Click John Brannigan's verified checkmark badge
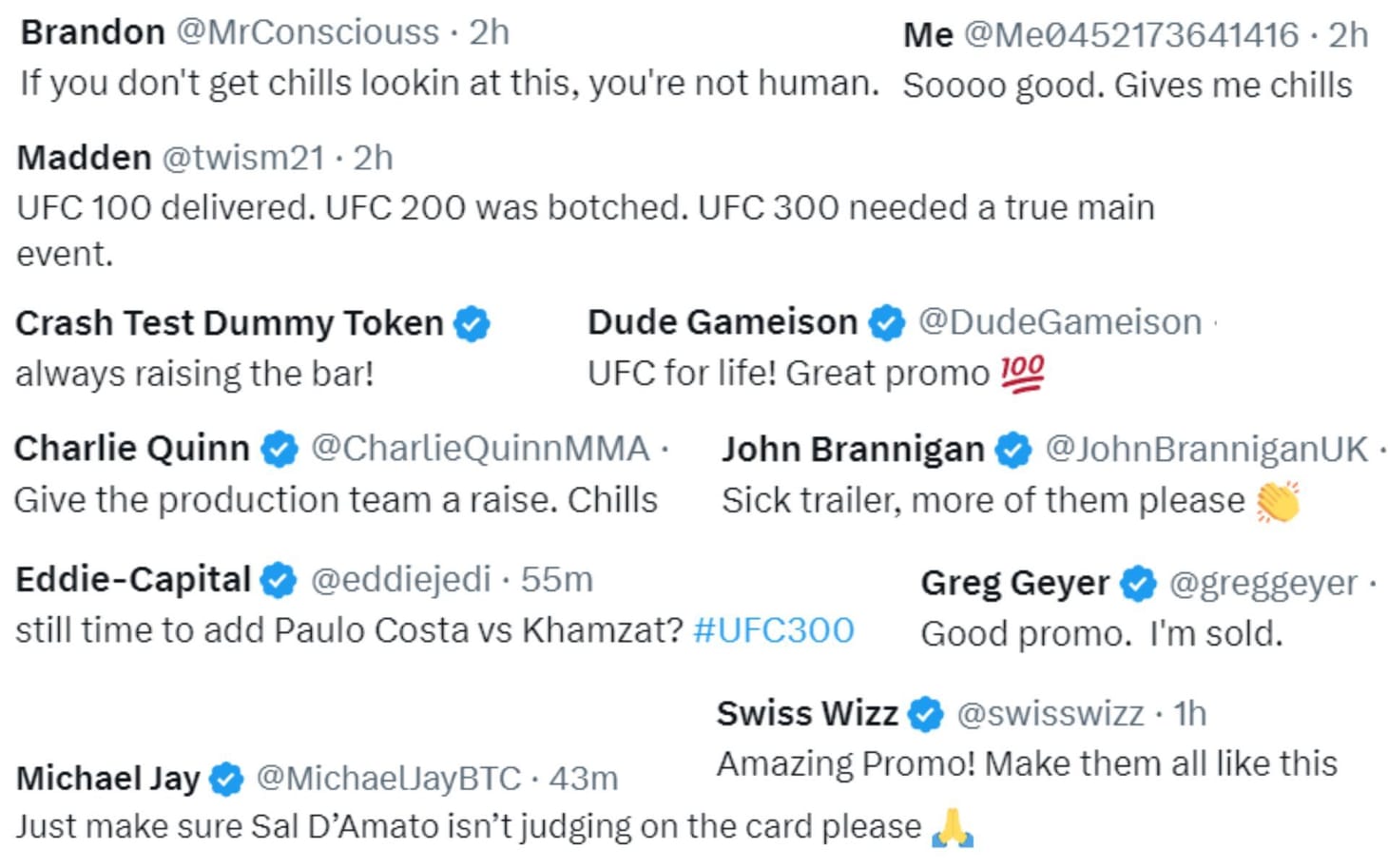The height and width of the screenshot is (868, 1388). [x=1013, y=450]
